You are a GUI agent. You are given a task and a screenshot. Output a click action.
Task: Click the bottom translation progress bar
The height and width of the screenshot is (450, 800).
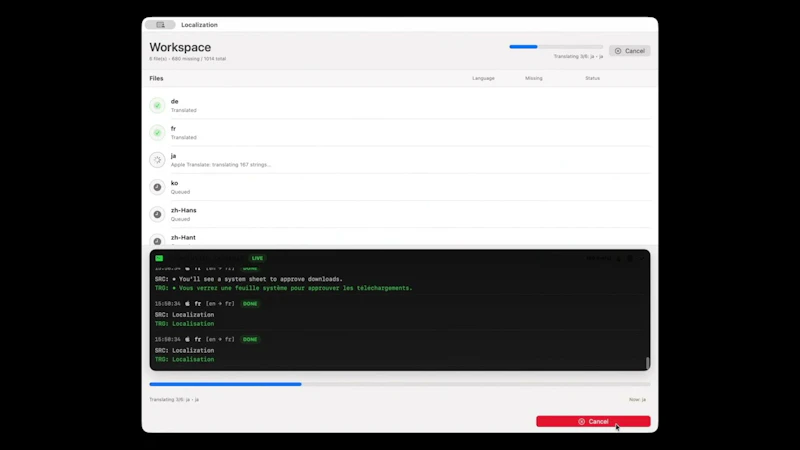[399, 384]
